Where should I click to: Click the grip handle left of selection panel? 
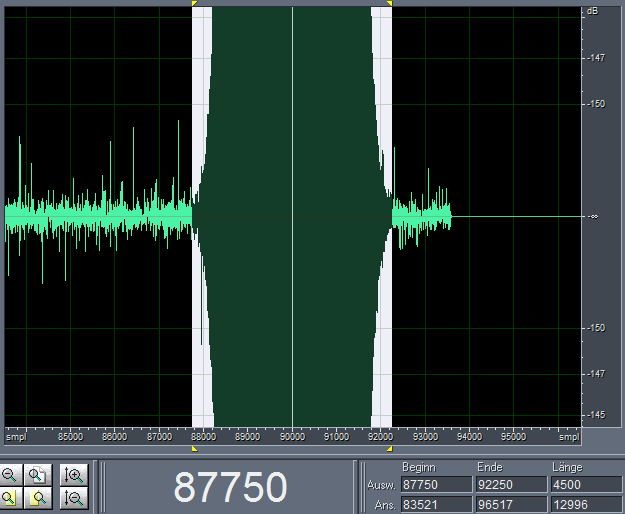[x=362, y=487]
